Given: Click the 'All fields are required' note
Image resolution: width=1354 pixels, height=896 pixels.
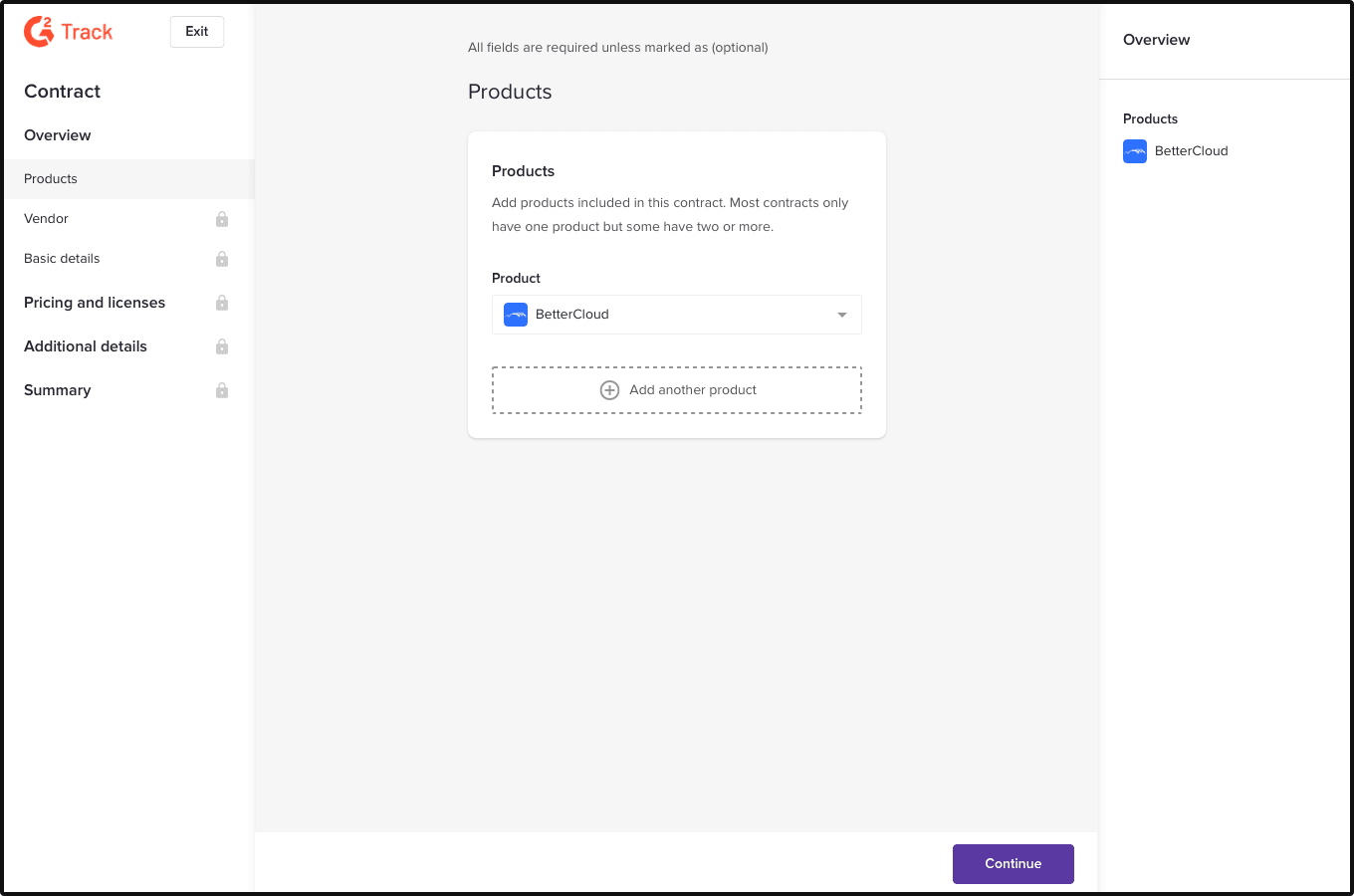Looking at the screenshot, I should [x=618, y=48].
